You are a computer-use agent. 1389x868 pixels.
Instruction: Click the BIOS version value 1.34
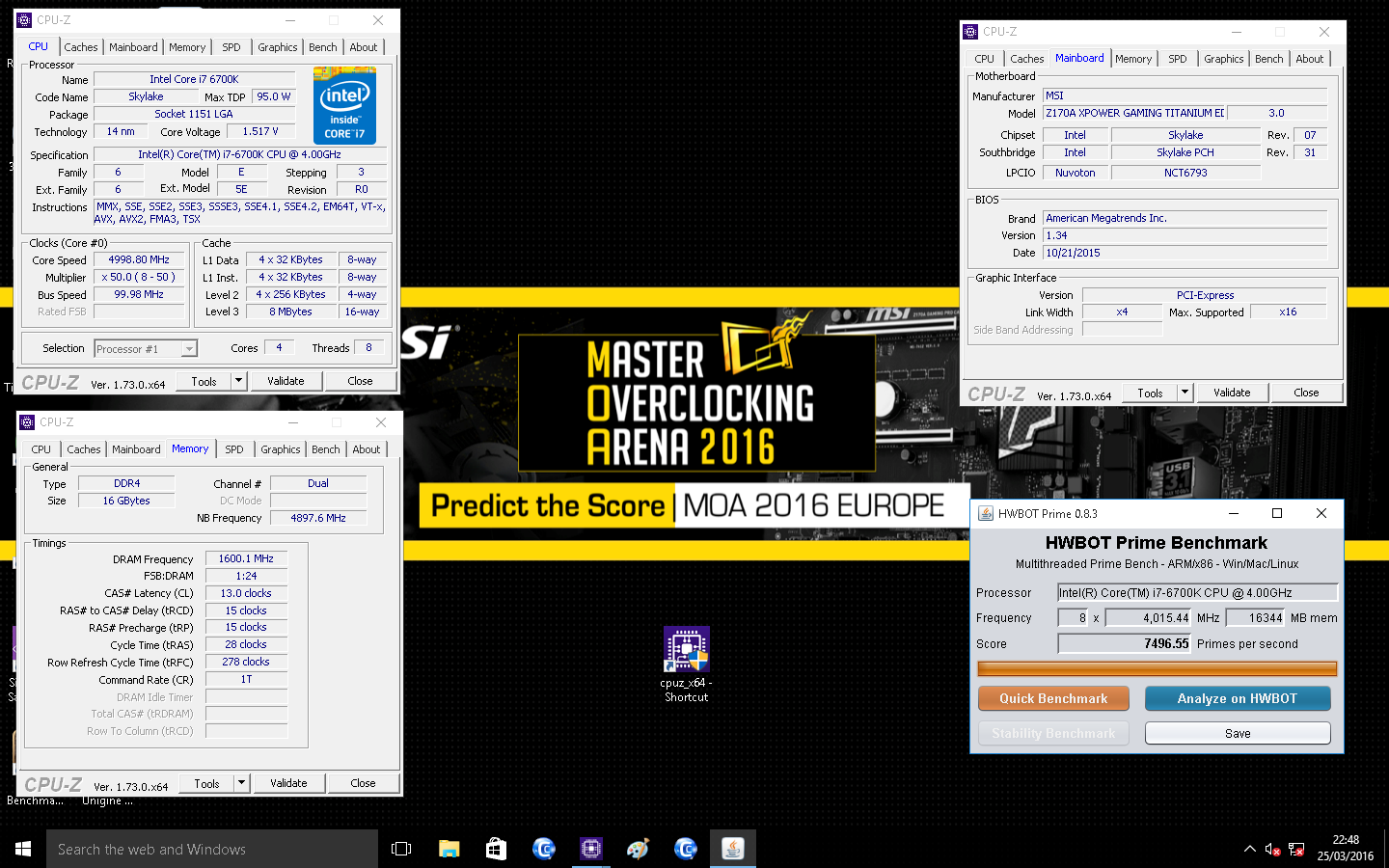pyautogui.click(x=1185, y=235)
